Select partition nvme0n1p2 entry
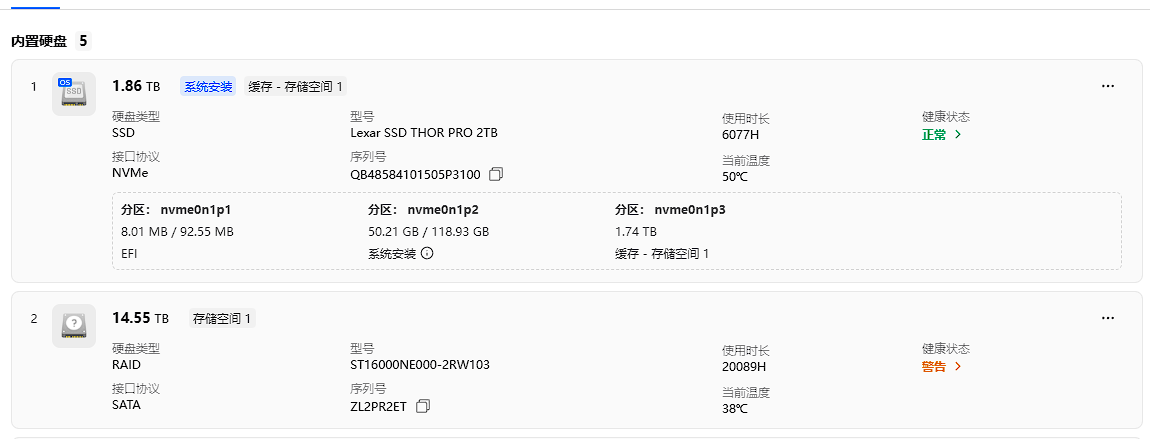This screenshot has height=439, width=1150. click(x=430, y=210)
